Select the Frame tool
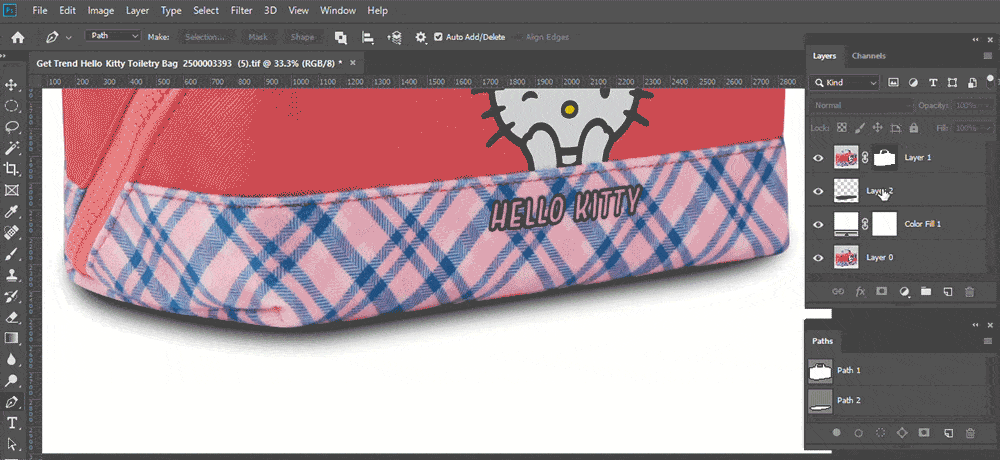Image resolution: width=1000 pixels, height=460 pixels. (x=11, y=190)
